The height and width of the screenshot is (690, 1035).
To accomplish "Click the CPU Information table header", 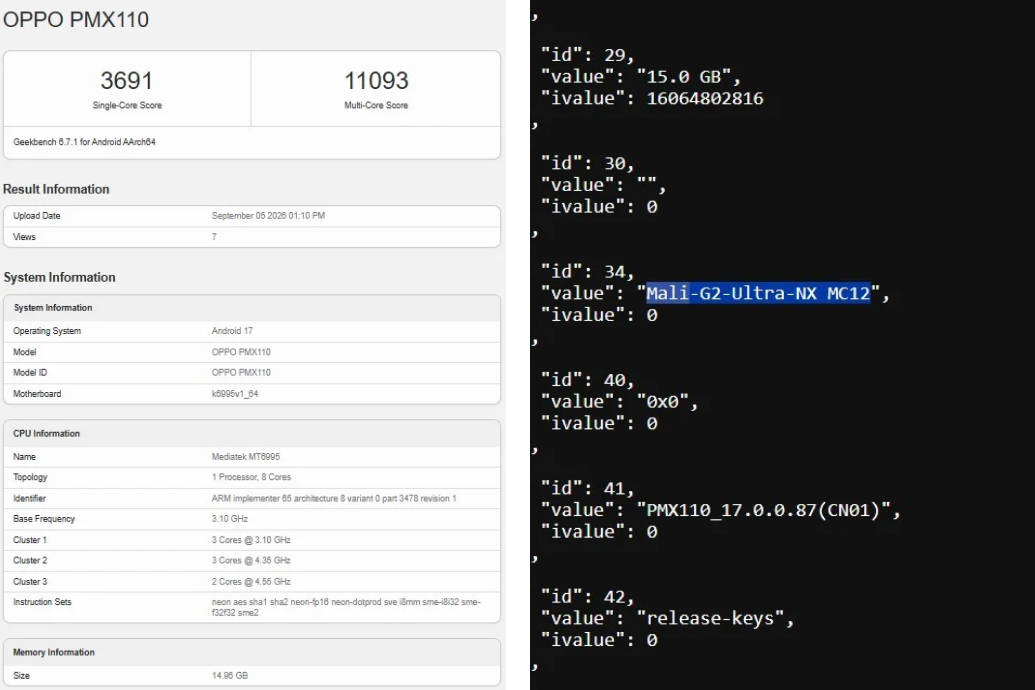I will [251, 433].
